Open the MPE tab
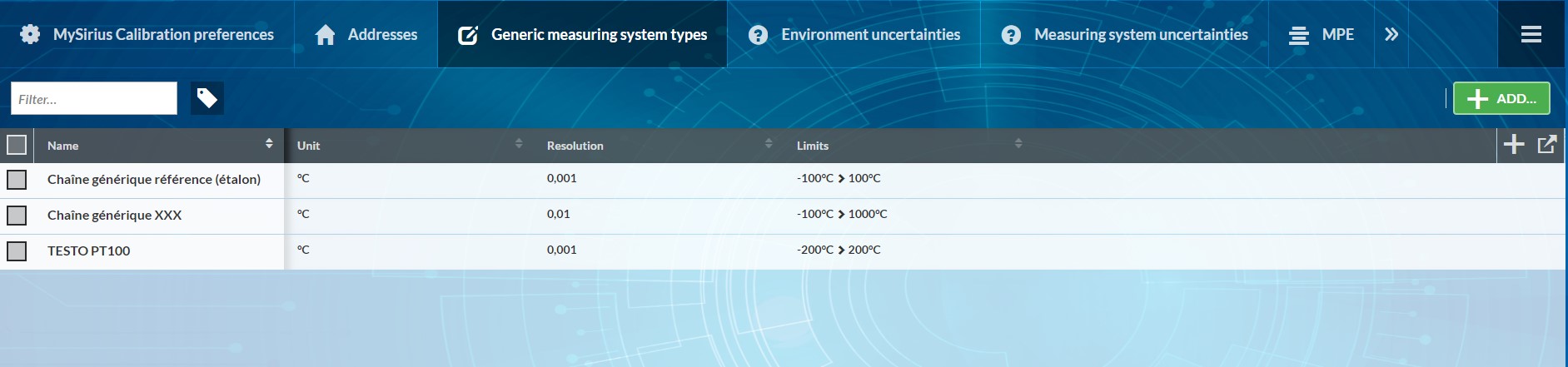The image size is (1568, 367). click(x=1321, y=34)
